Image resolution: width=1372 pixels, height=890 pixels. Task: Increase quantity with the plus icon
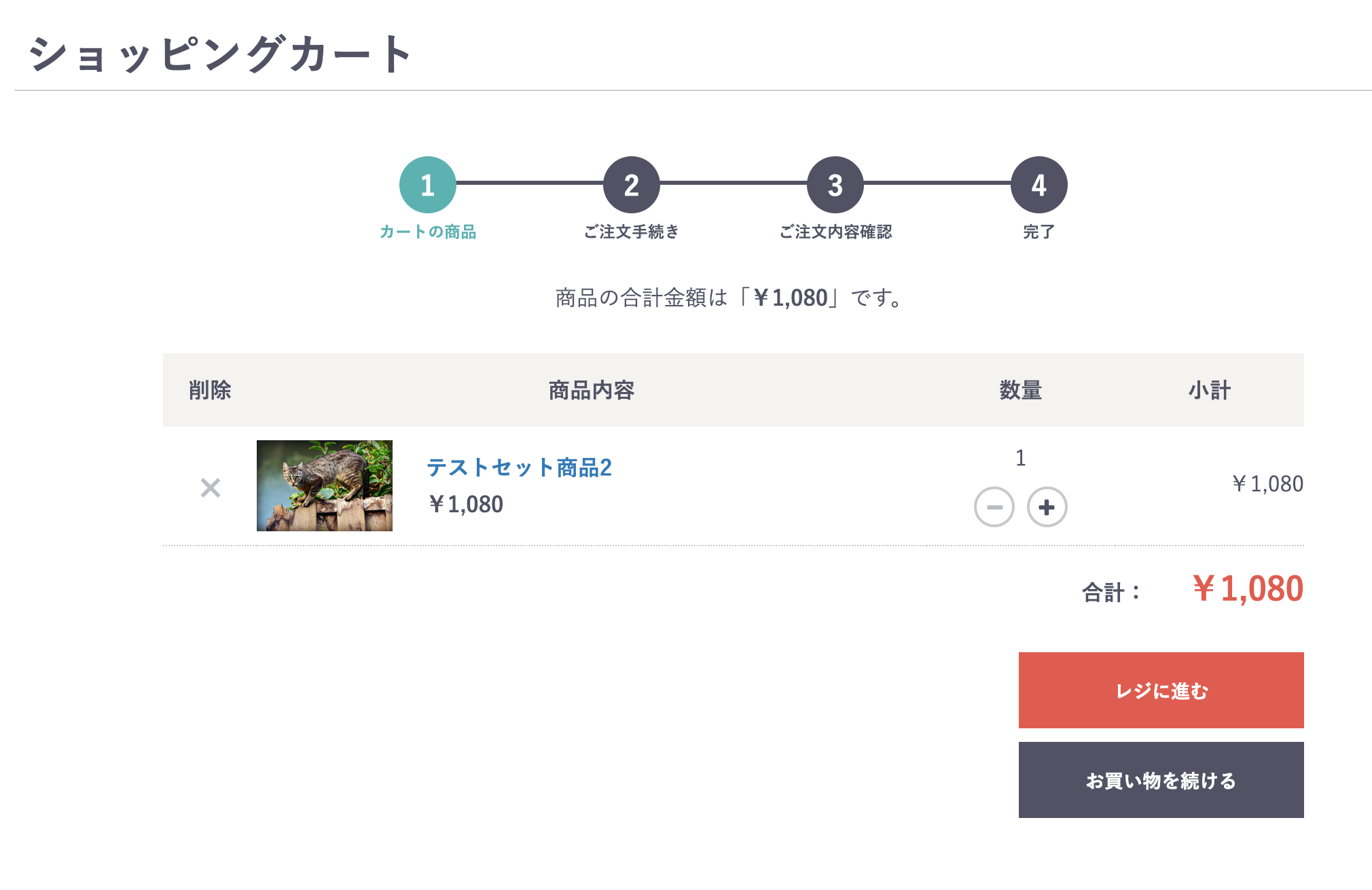click(x=1047, y=507)
